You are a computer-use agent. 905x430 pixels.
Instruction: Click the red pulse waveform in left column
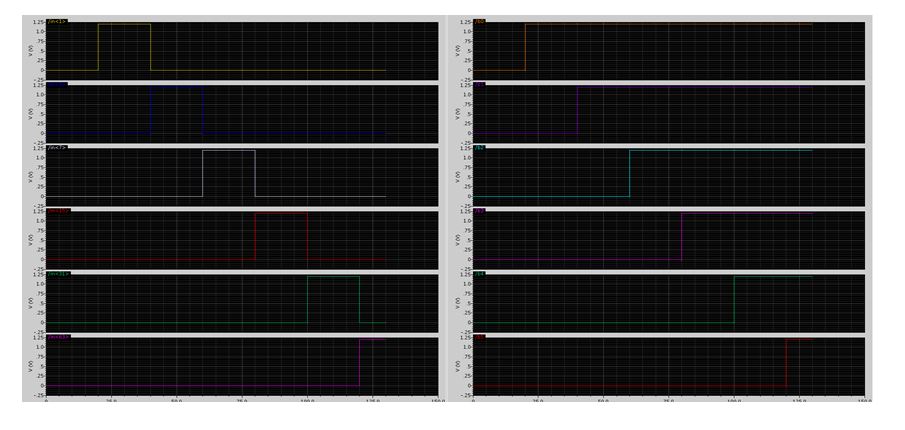coord(281,213)
